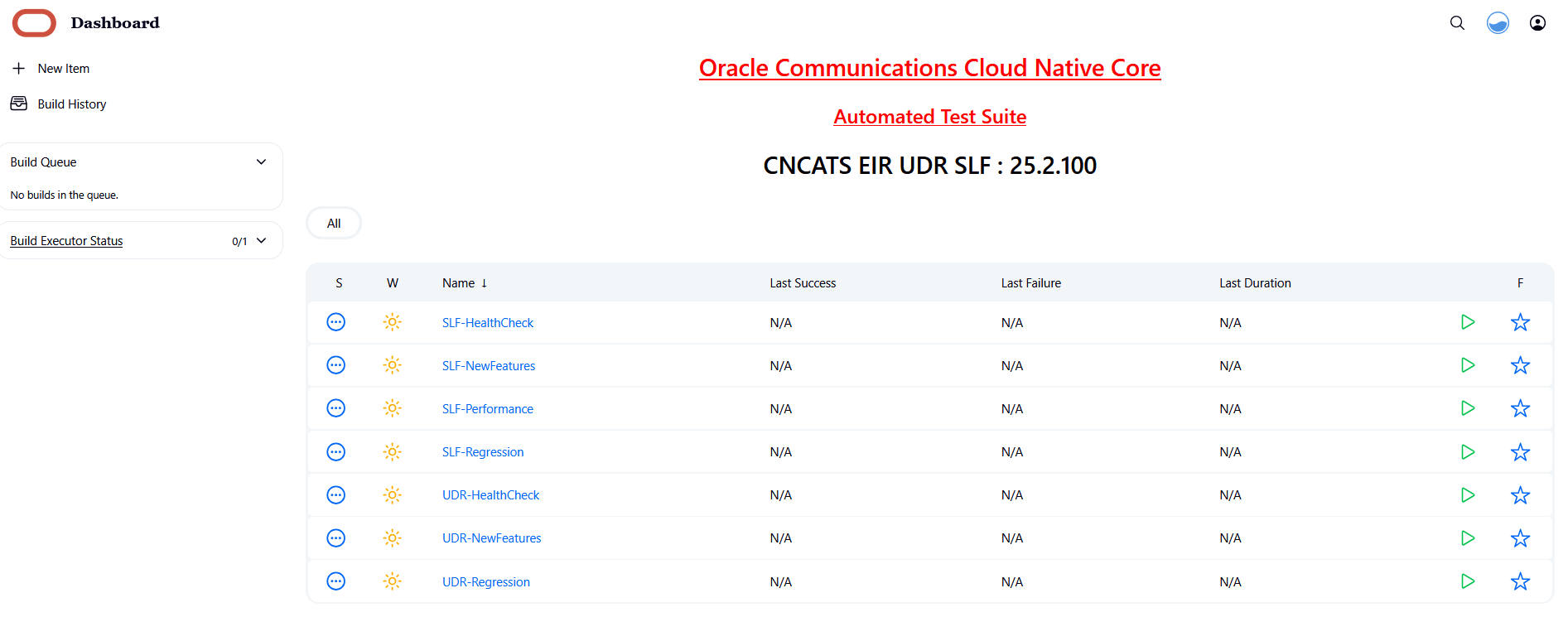Run a build for SLF-NewFeatures

point(1468,365)
